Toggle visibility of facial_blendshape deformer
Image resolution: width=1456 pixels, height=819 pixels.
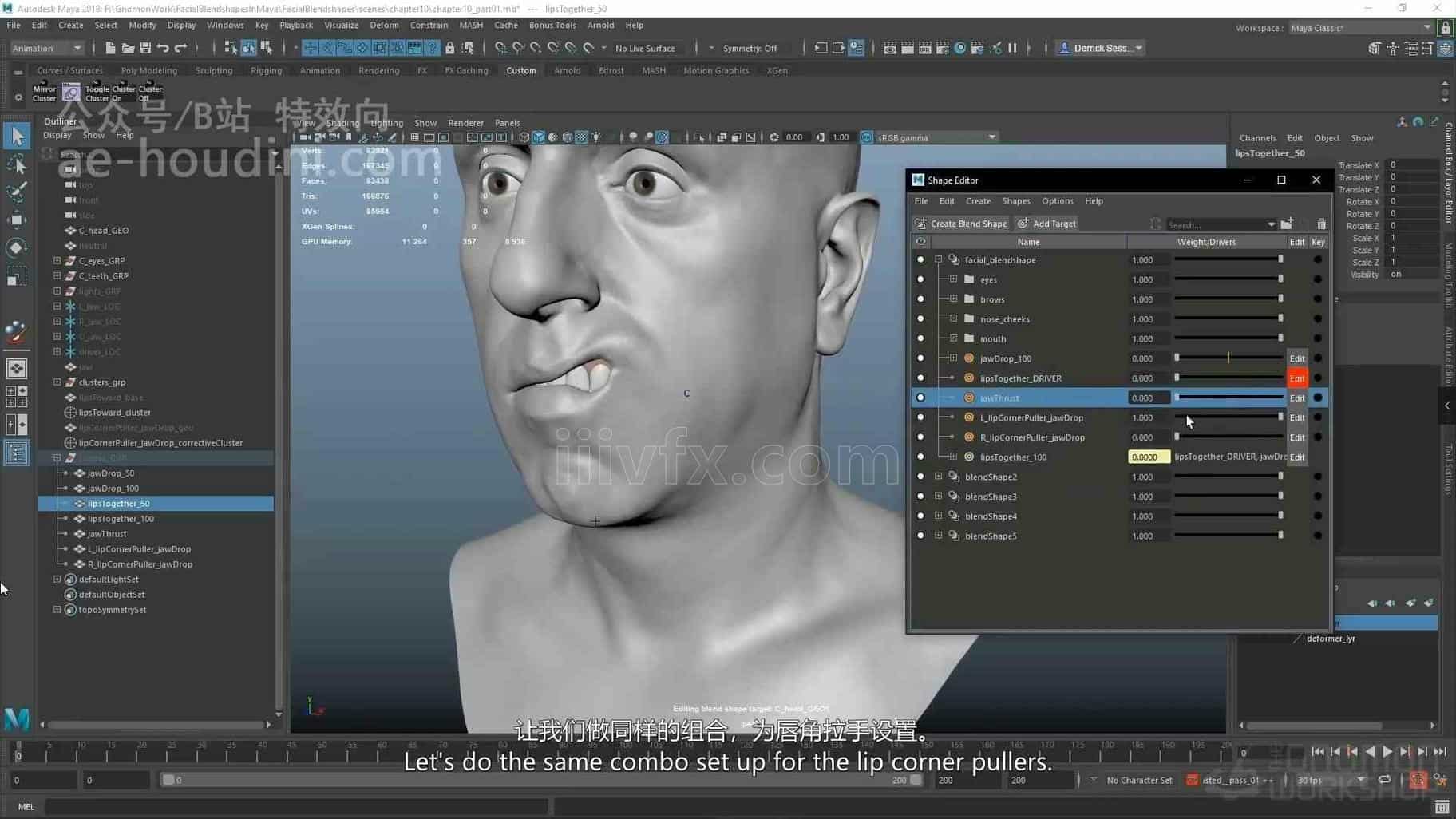tap(920, 260)
